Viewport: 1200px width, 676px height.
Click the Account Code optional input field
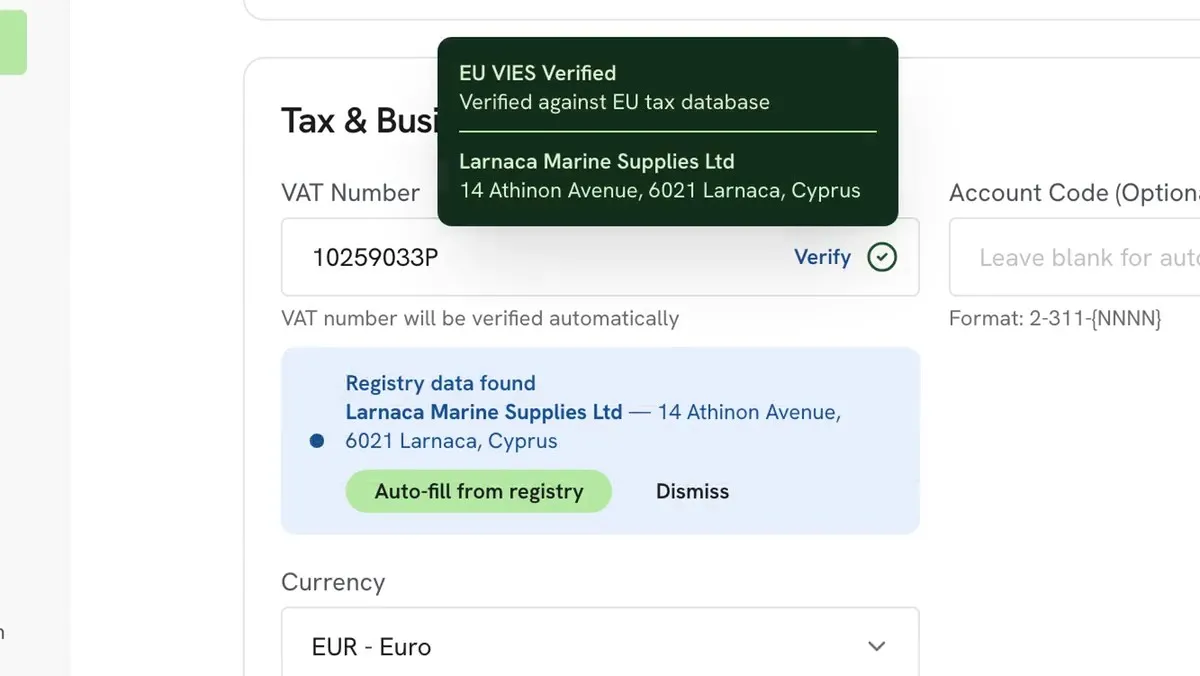click(x=1074, y=257)
